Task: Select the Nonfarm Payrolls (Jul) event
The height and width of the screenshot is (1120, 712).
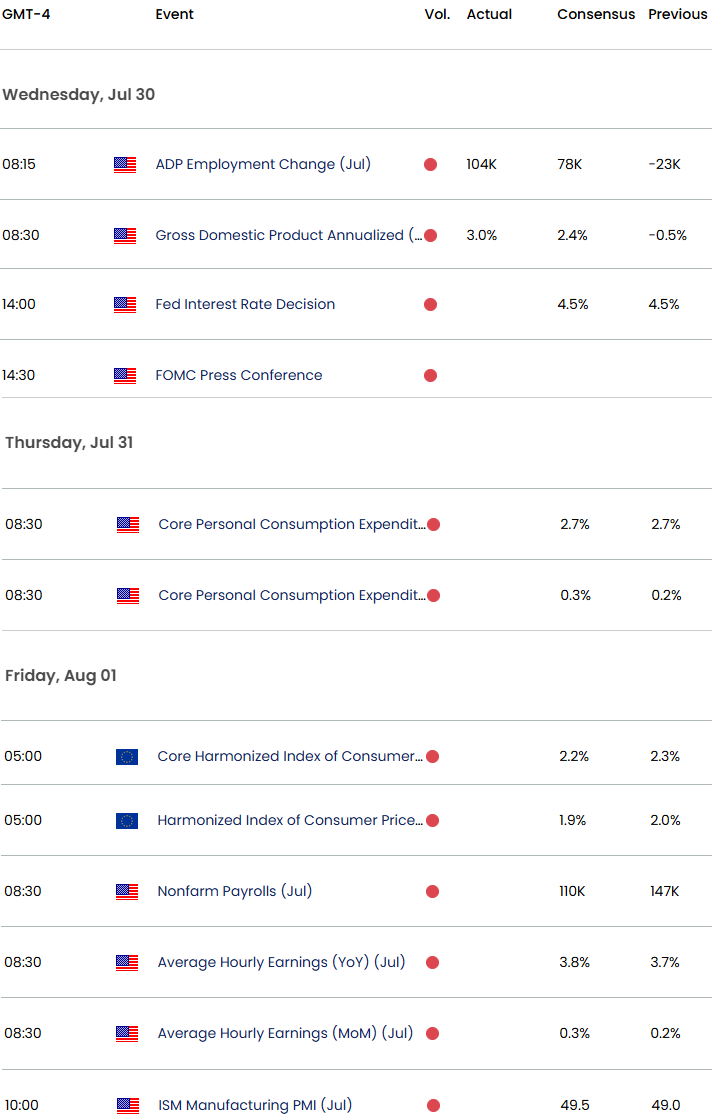Action: point(235,891)
